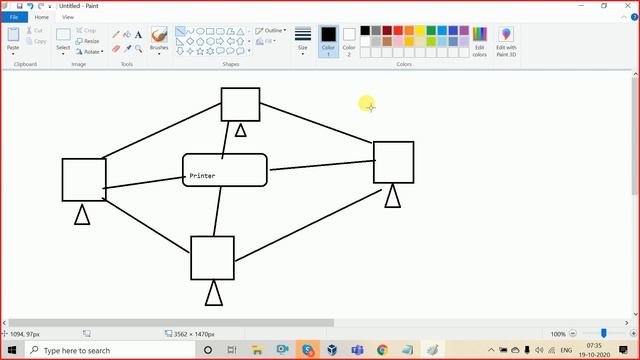Select the Rectangle shape
Screen dimensions: 640x360
[210, 31]
